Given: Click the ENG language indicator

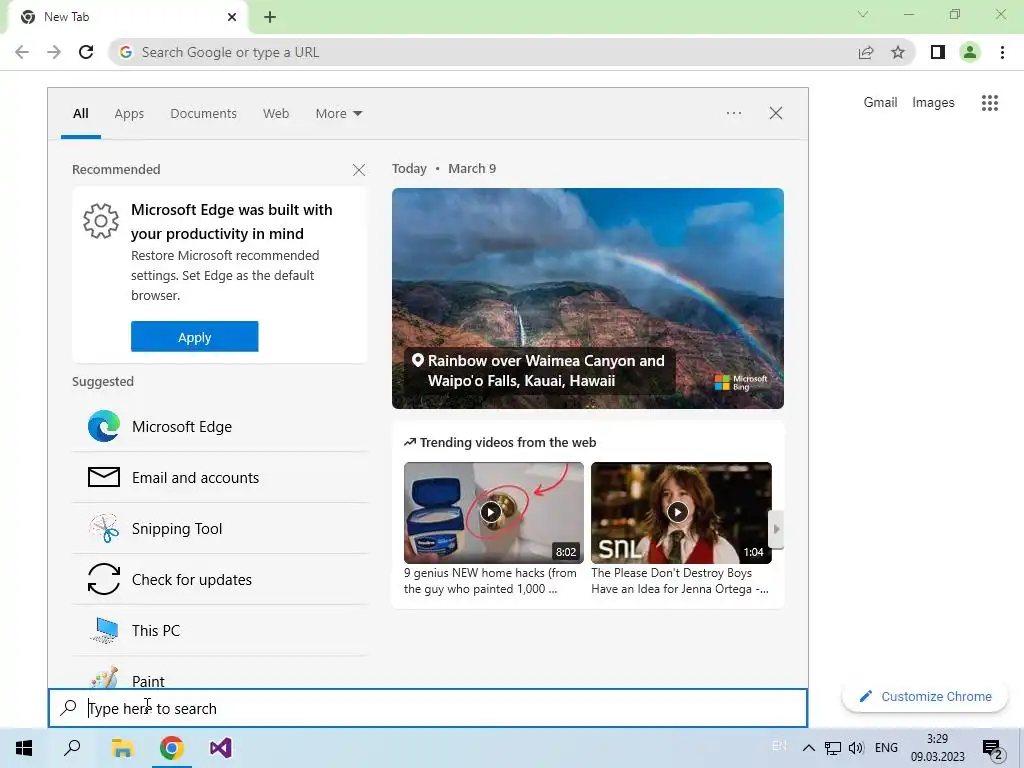Looking at the screenshot, I should pyautogui.click(x=886, y=748).
